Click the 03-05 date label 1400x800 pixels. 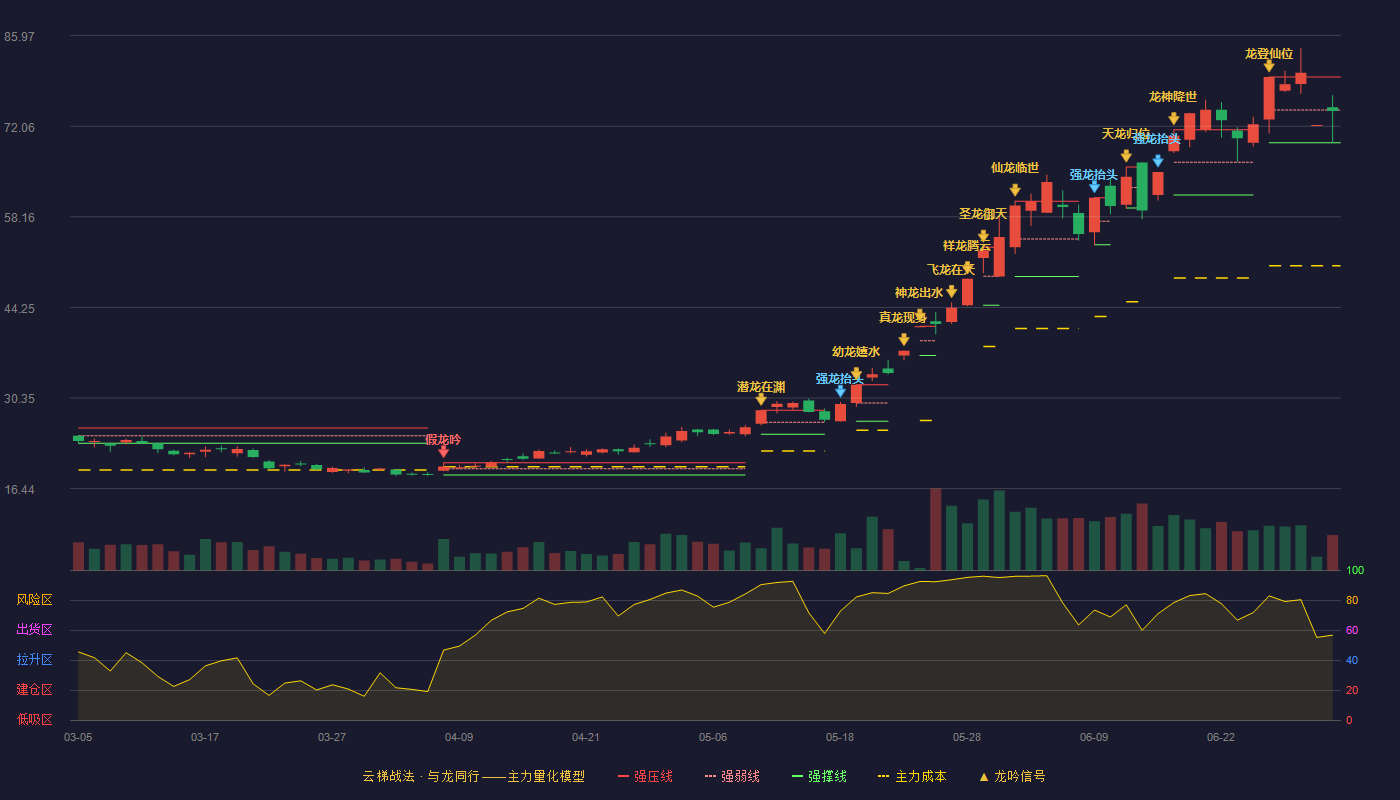pos(78,737)
